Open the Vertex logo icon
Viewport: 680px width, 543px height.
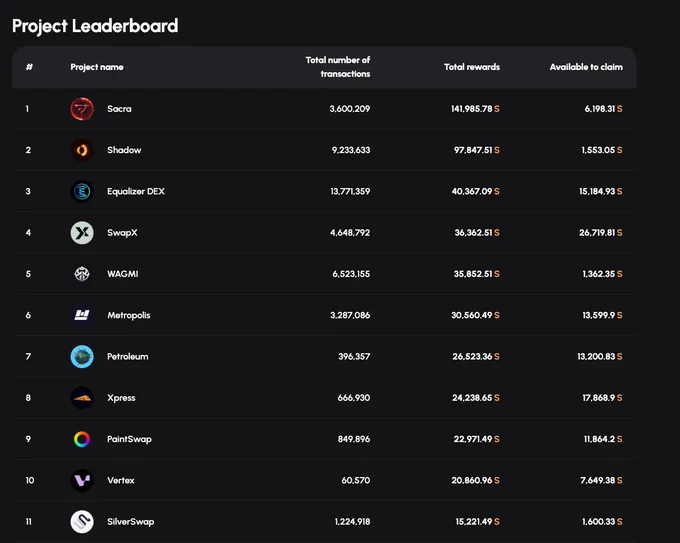(82, 481)
